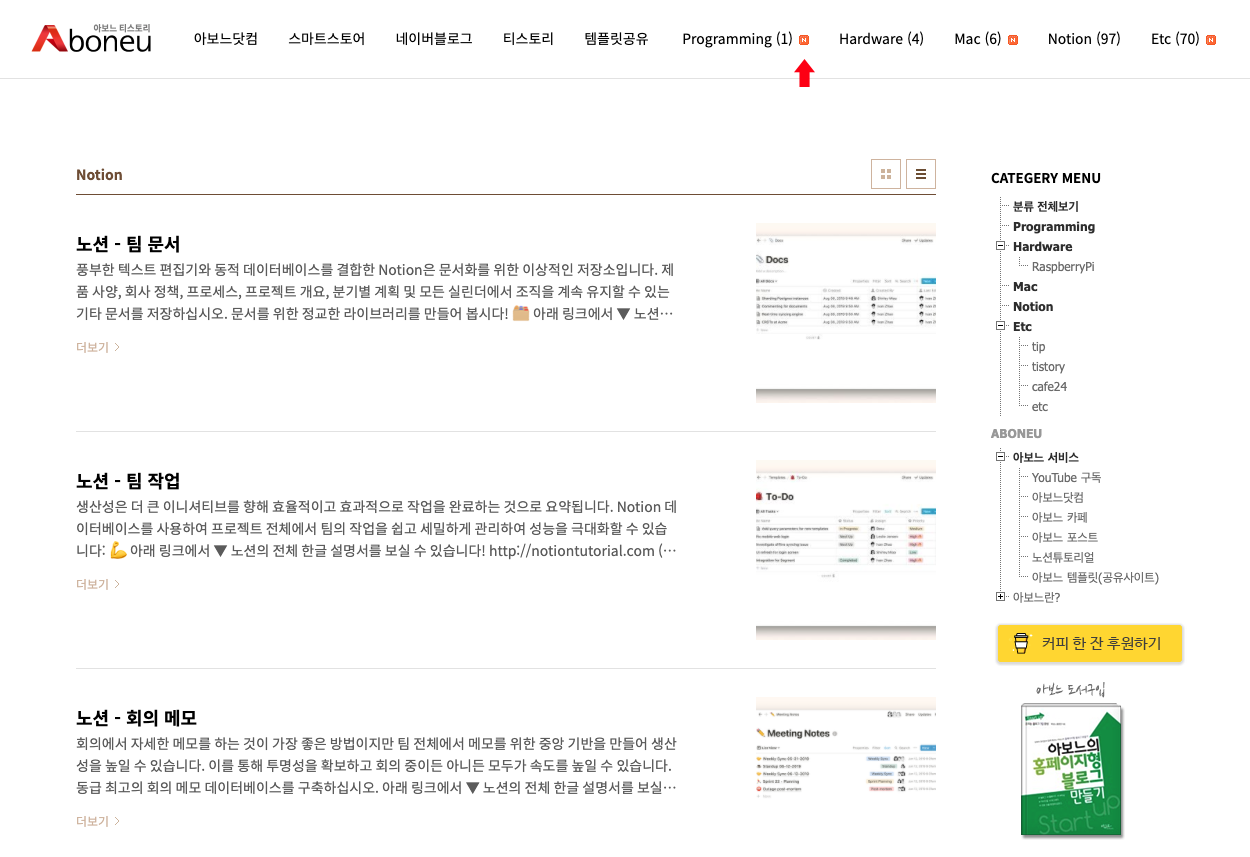1250x857 pixels.
Task: Select tip subcategory
Action: click(1038, 347)
